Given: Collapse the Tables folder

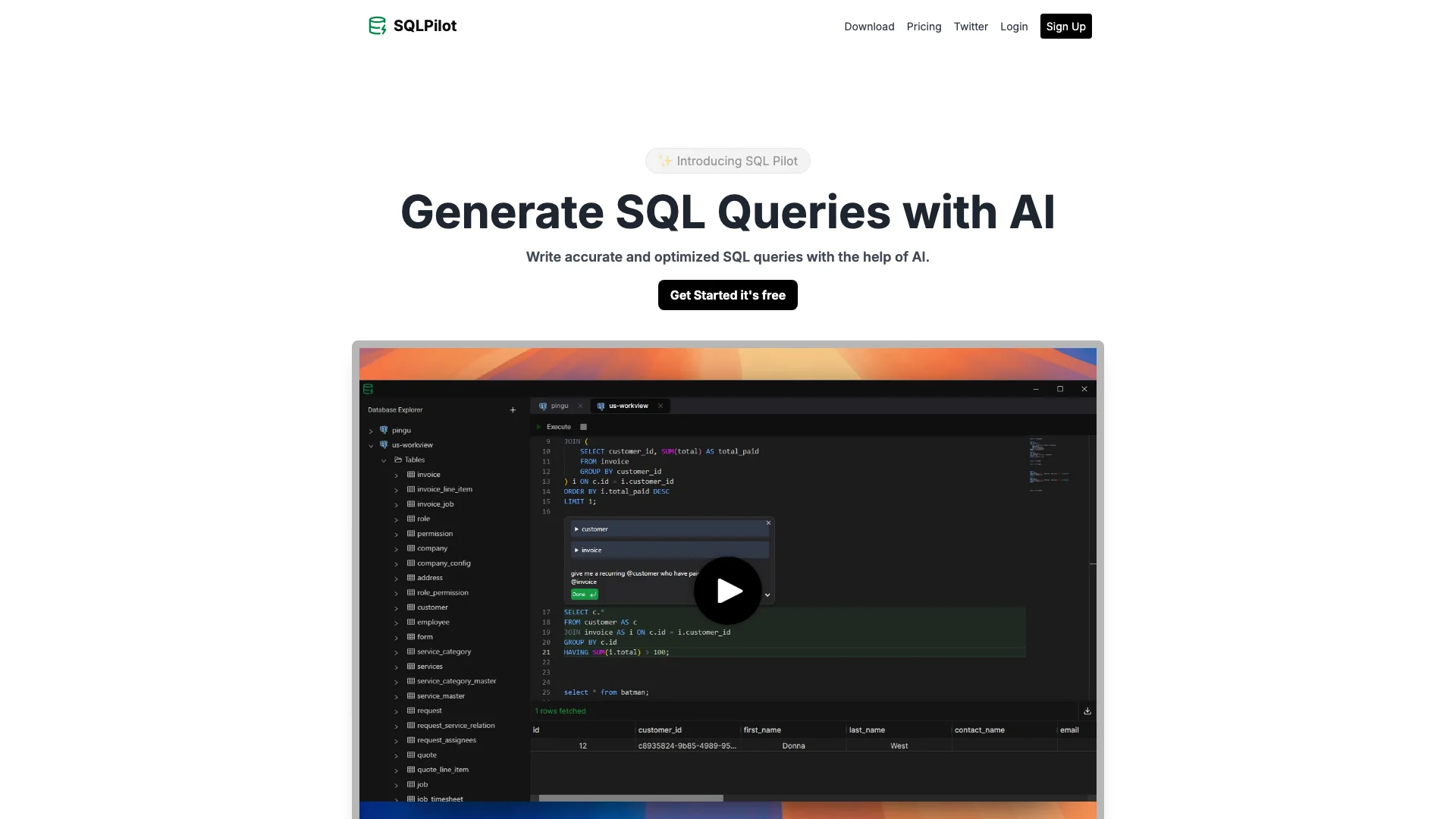Looking at the screenshot, I should click(384, 460).
